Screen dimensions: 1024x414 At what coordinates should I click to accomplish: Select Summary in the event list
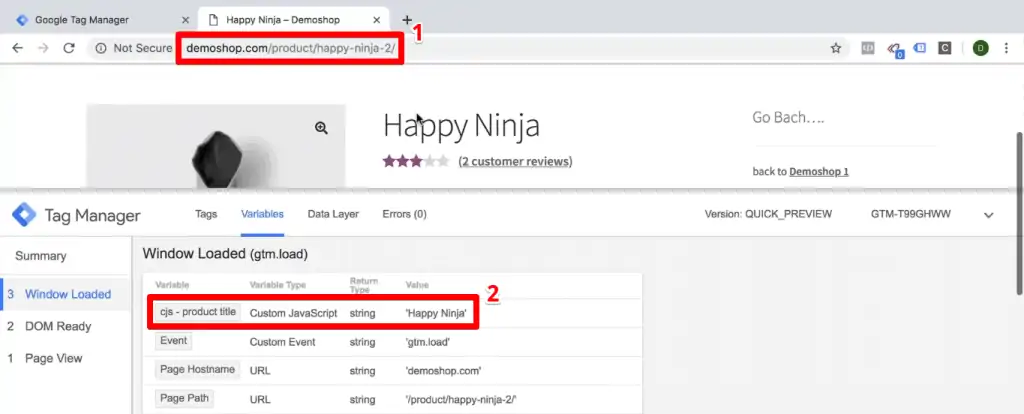coord(41,256)
